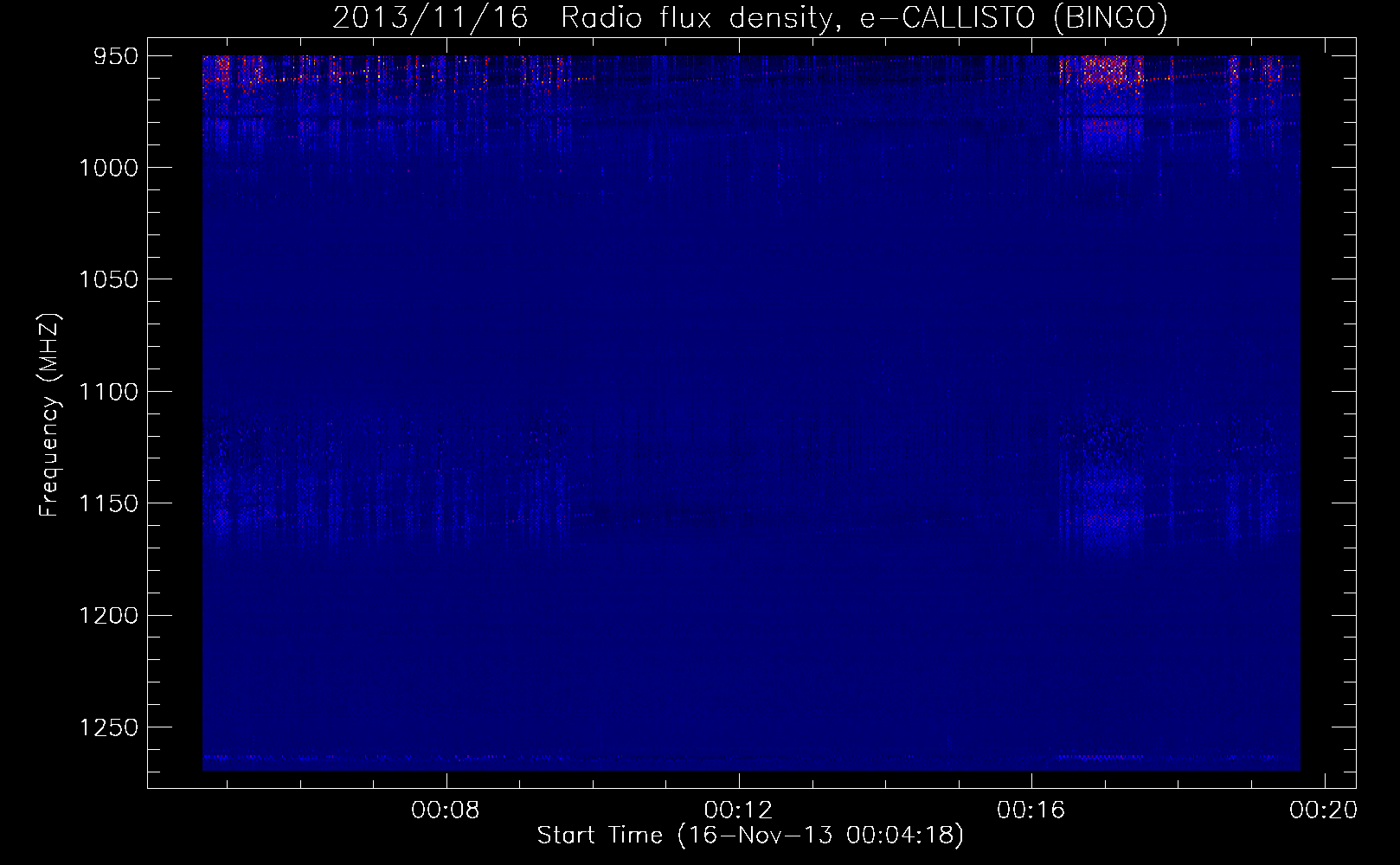Click the 1250 frequency tick label
Image resolution: width=1400 pixels, height=865 pixels.
(x=108, y=727)
